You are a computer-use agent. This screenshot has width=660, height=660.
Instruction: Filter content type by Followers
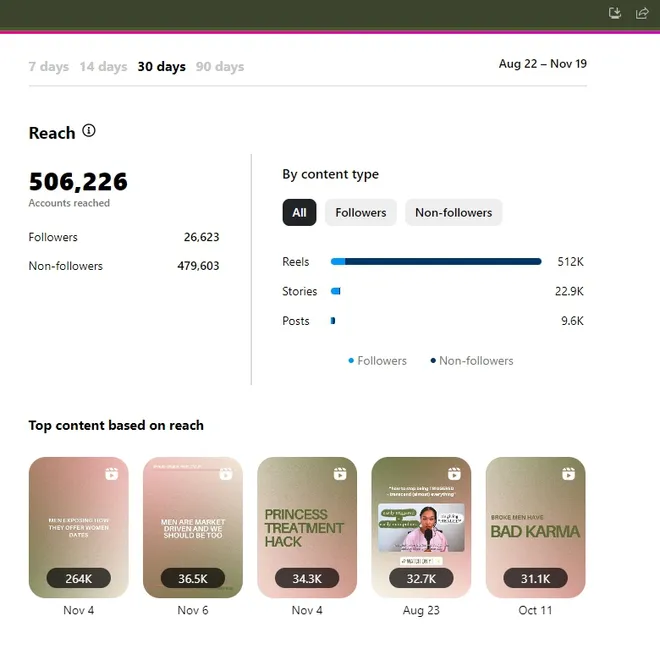(x=361, y=213)
